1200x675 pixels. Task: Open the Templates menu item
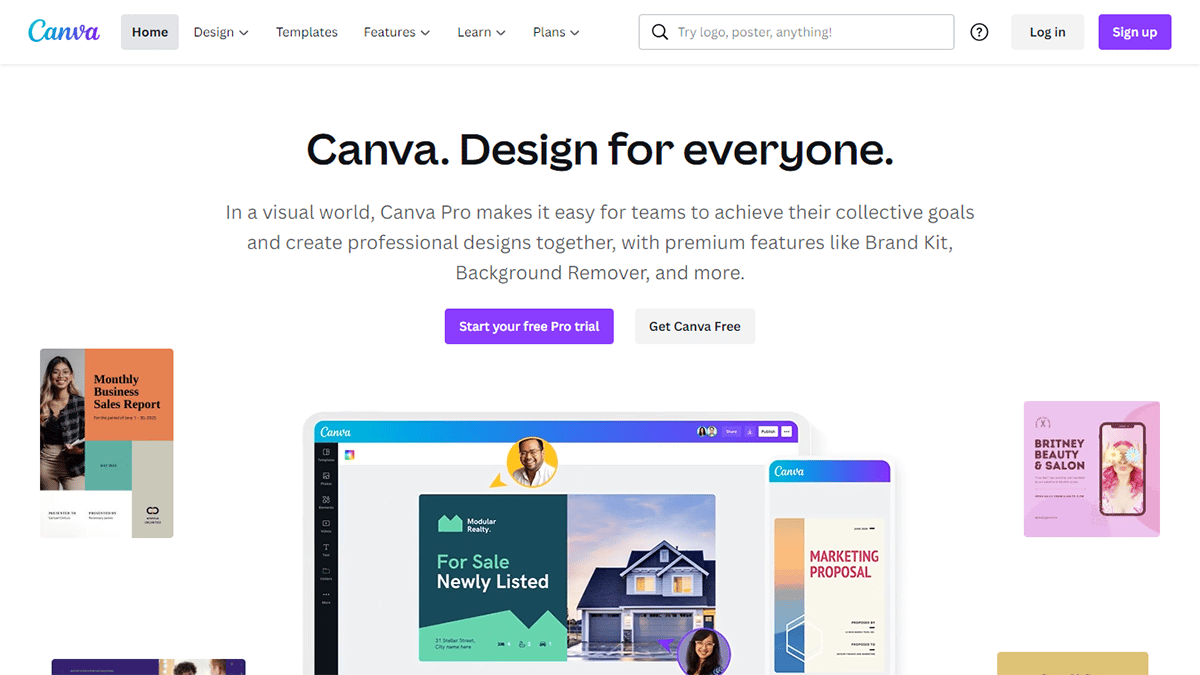[x=307, y=32]
